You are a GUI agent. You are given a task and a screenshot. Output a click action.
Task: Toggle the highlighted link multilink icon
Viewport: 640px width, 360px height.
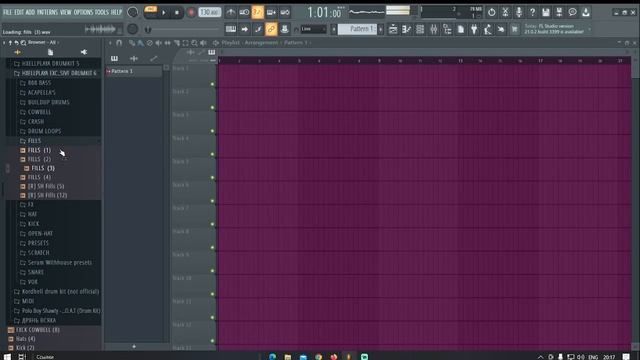coord(271,29)
